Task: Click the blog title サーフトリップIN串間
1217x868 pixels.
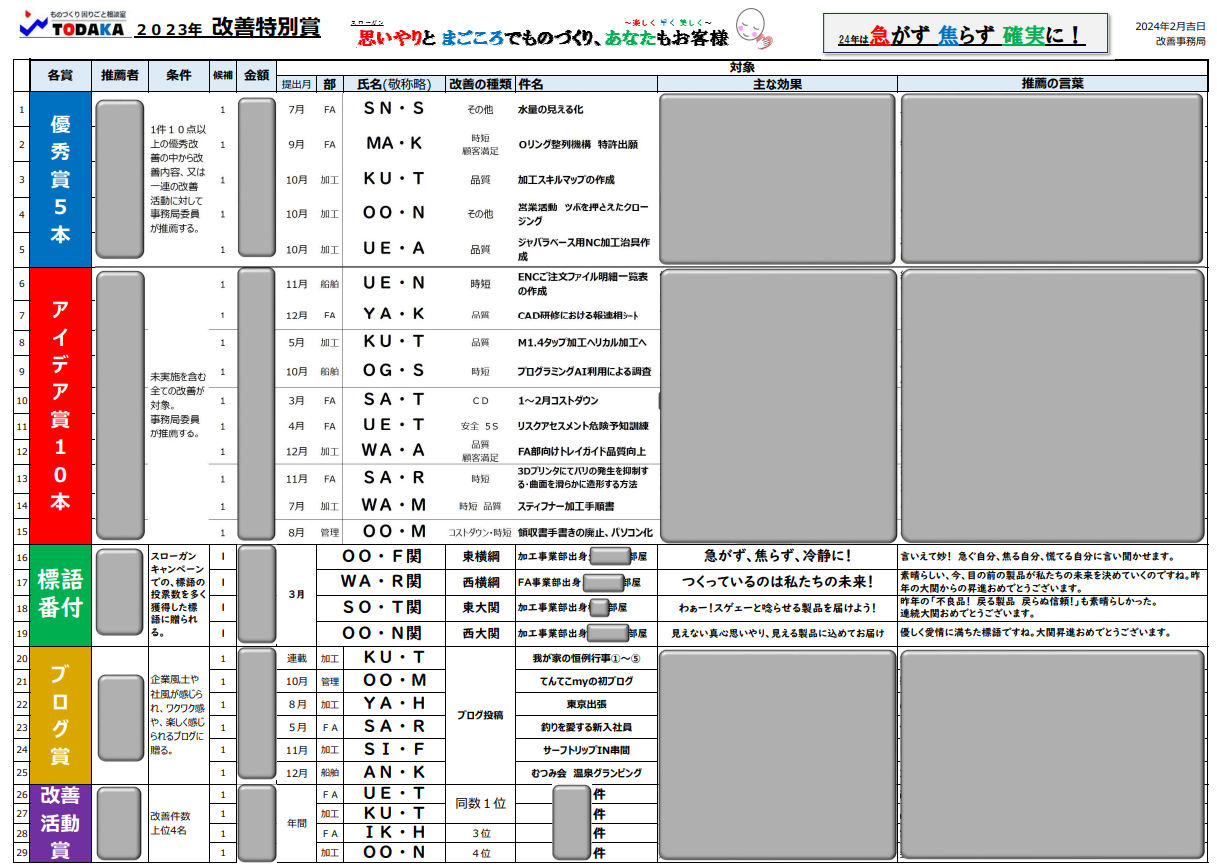Action: coord(586,749)
